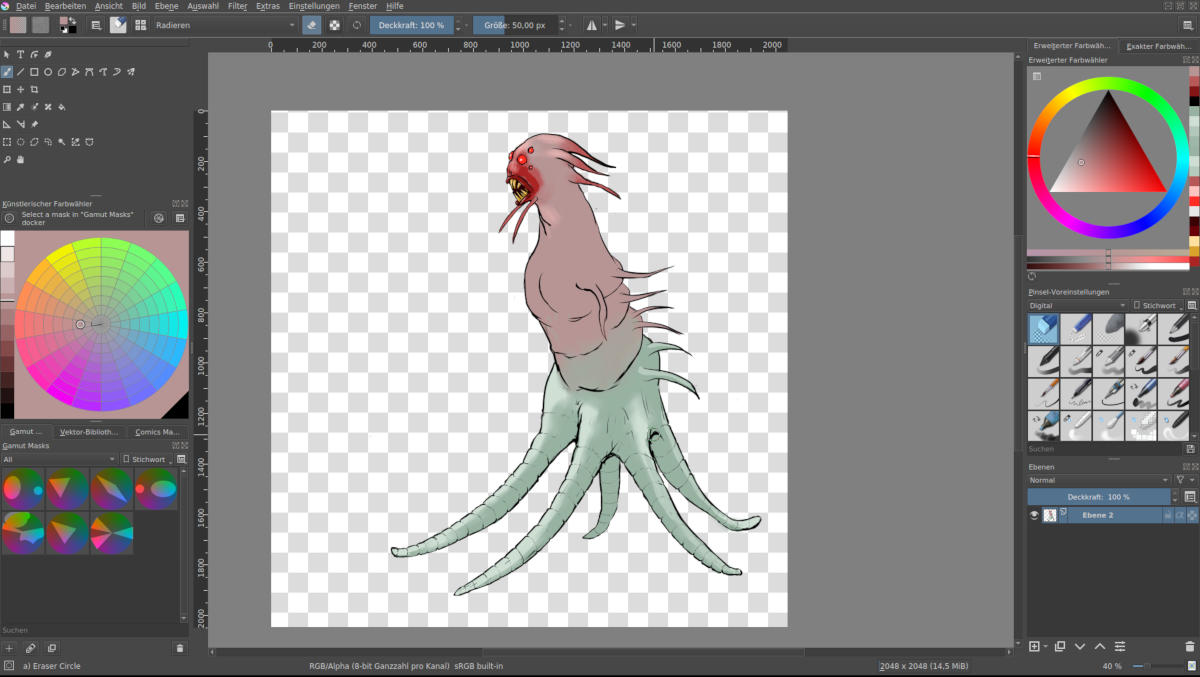This screenshot has height=677, width=1200.
Task: Expand the Digital brush tag dropdown
Action: [x=1078, y=305]
